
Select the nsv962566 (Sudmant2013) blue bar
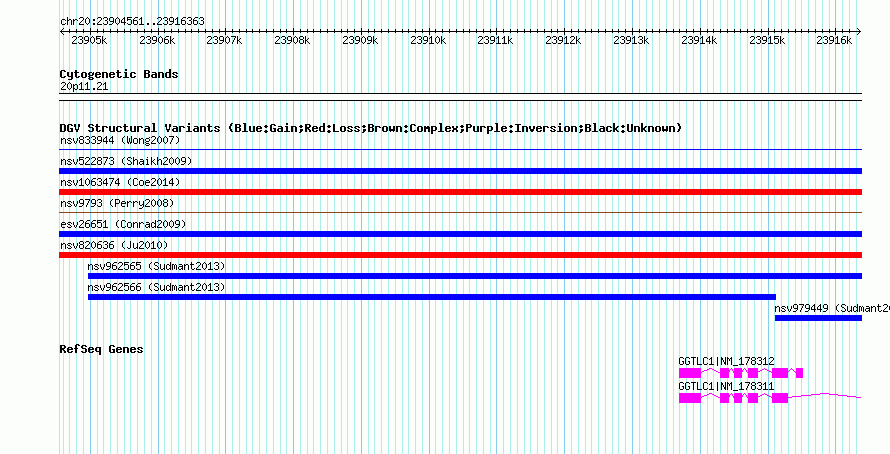coord(432,297)
